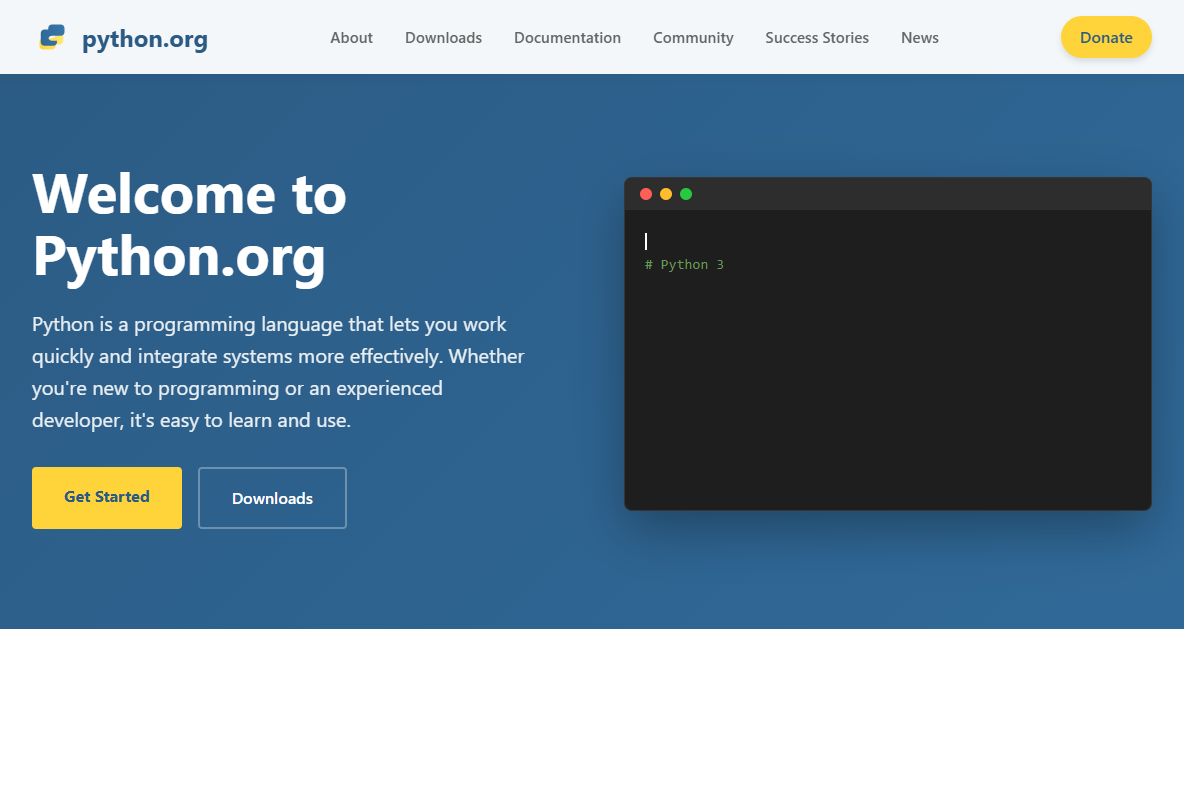1200x800 pixels.
Task: View the News section
Action: pyautogui.click(x=919, y=37)
